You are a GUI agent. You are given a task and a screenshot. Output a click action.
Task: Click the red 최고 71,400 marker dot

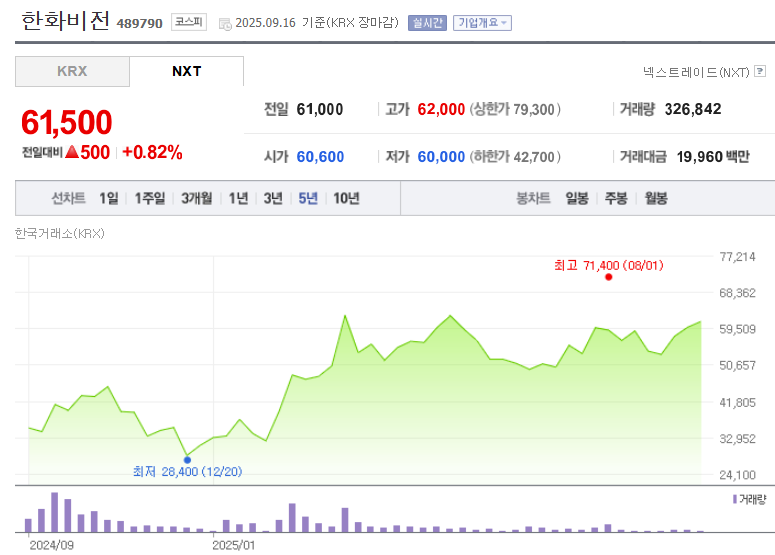click(x=608, y=277)
